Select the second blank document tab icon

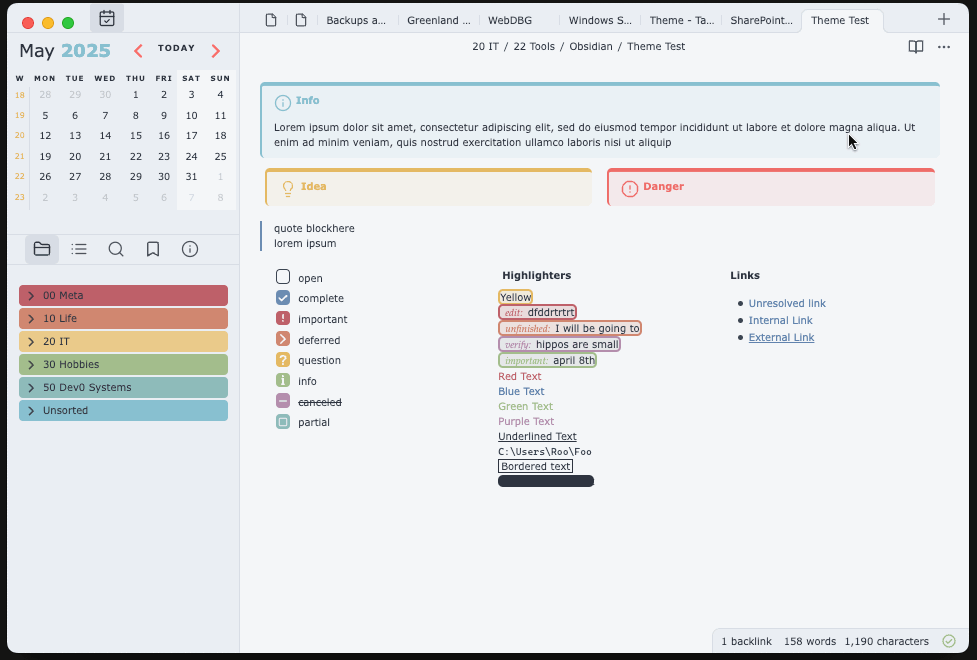coord(301,20)
